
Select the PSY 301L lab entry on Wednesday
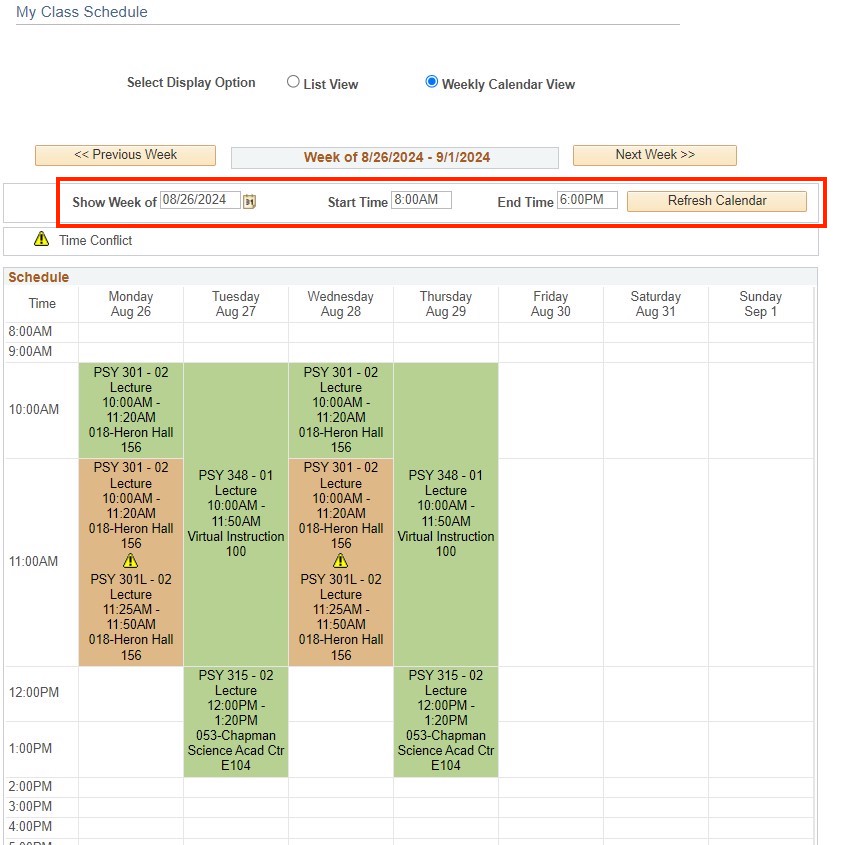(x=341, y=615)
